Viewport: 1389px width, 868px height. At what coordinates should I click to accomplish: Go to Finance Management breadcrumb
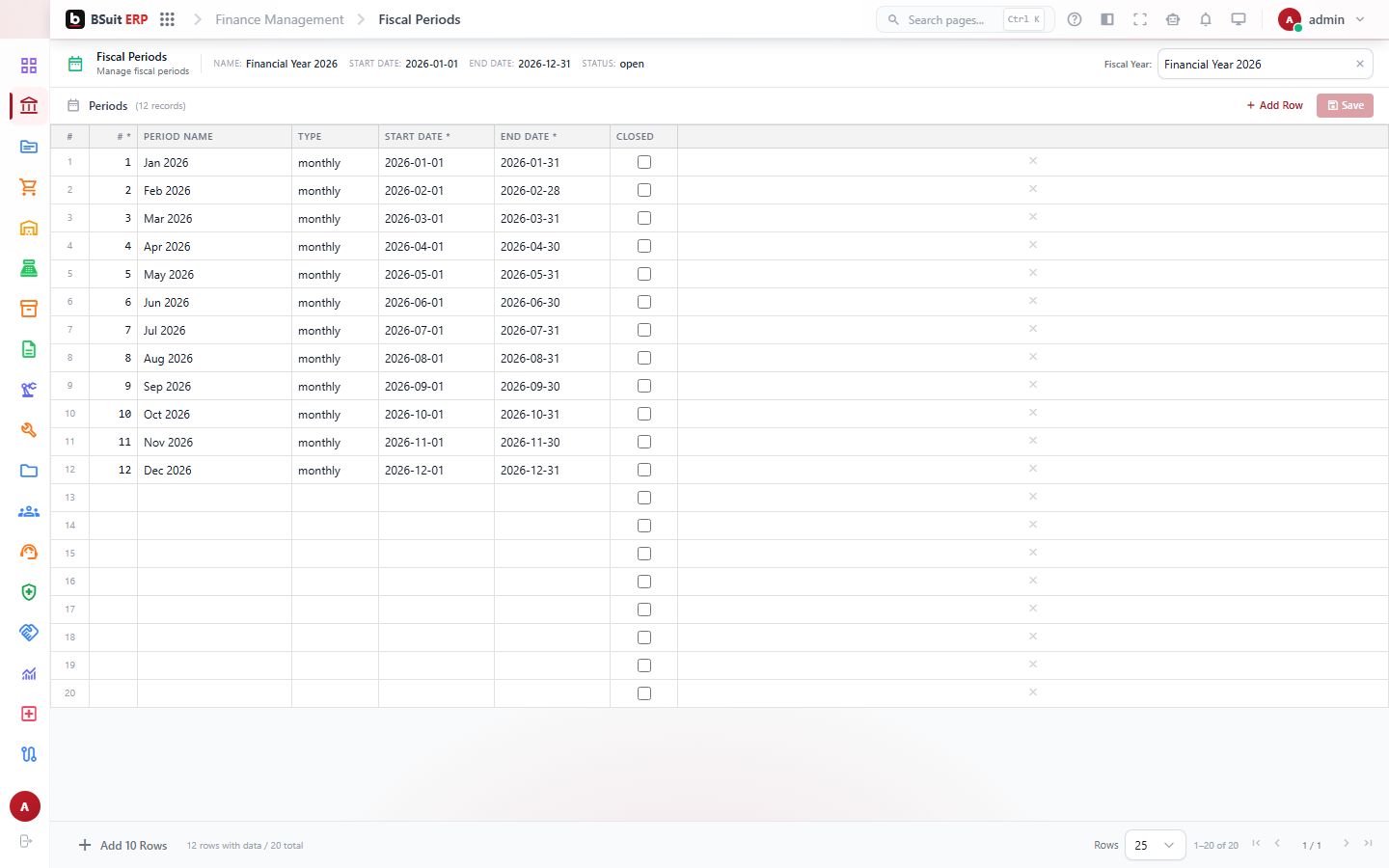[x=279, y=19]
